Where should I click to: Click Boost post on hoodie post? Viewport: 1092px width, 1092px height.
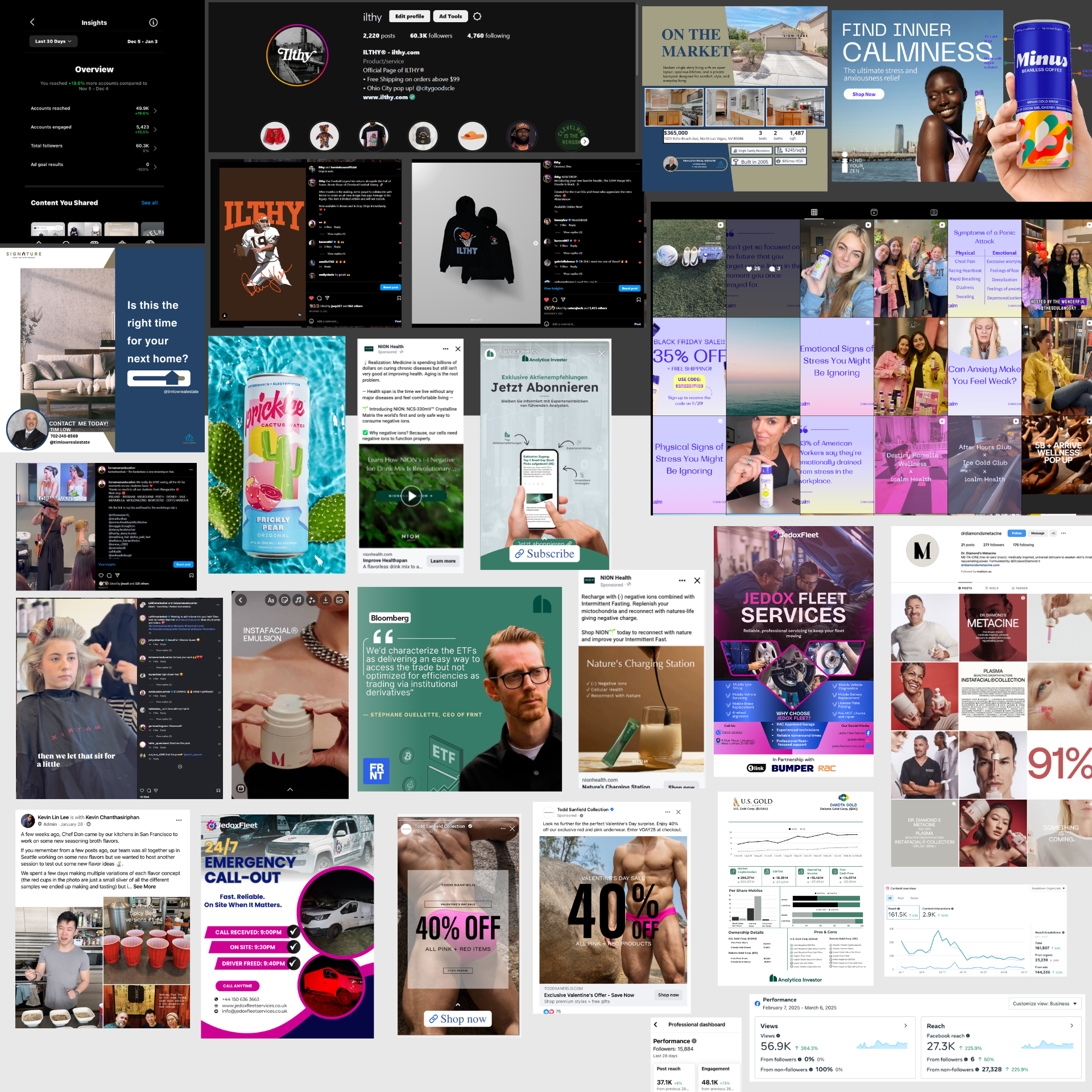(630, 288)
